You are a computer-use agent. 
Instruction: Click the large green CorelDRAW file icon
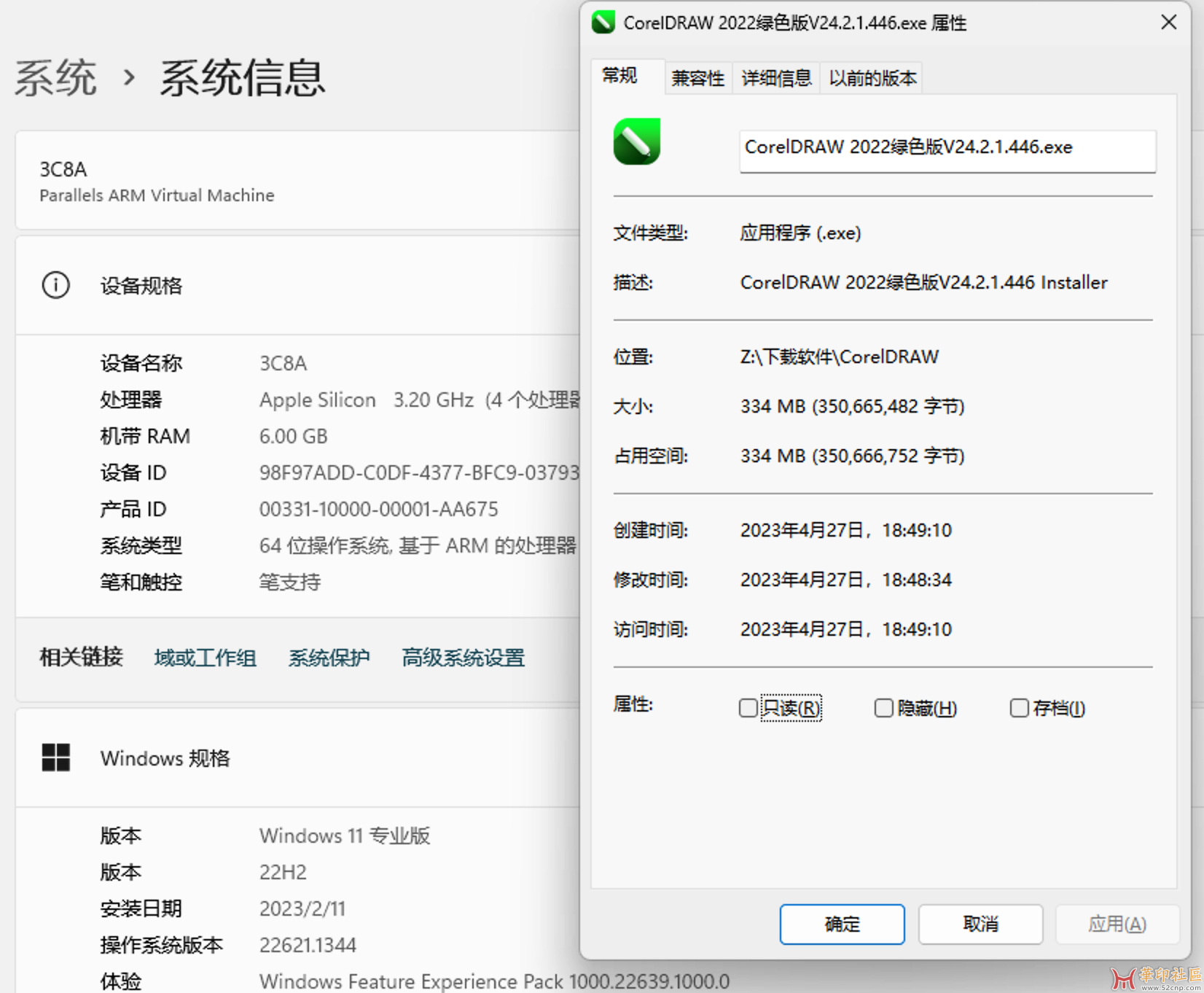[x=636, y=141]
